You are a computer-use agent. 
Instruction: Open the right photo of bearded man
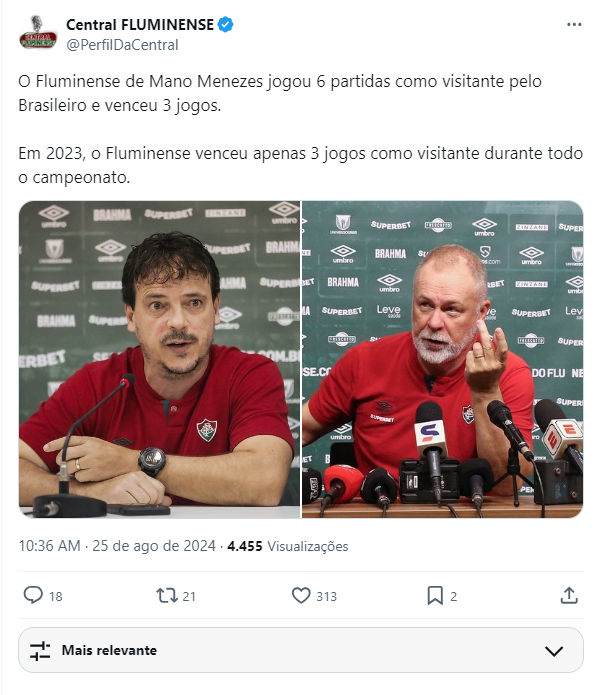[x=442, y=359]
